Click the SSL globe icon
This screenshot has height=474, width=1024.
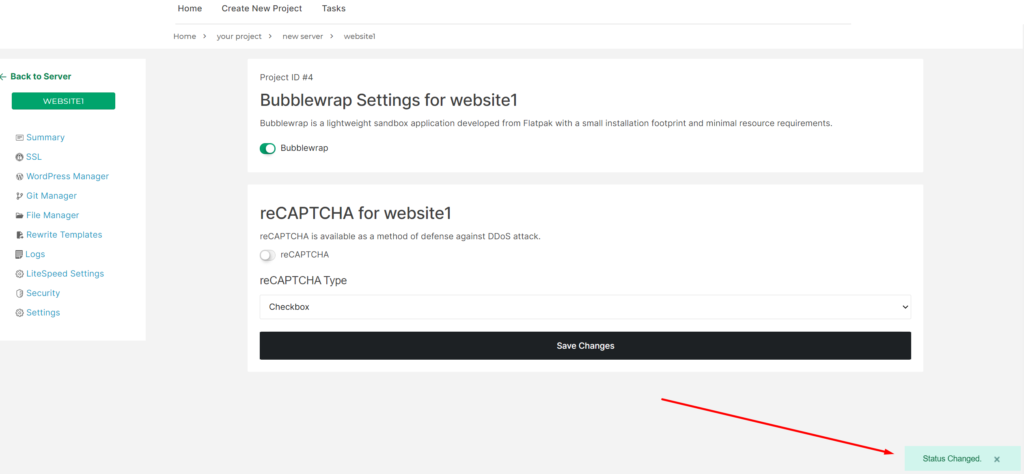pyautogui.click(x=20, y=157)
